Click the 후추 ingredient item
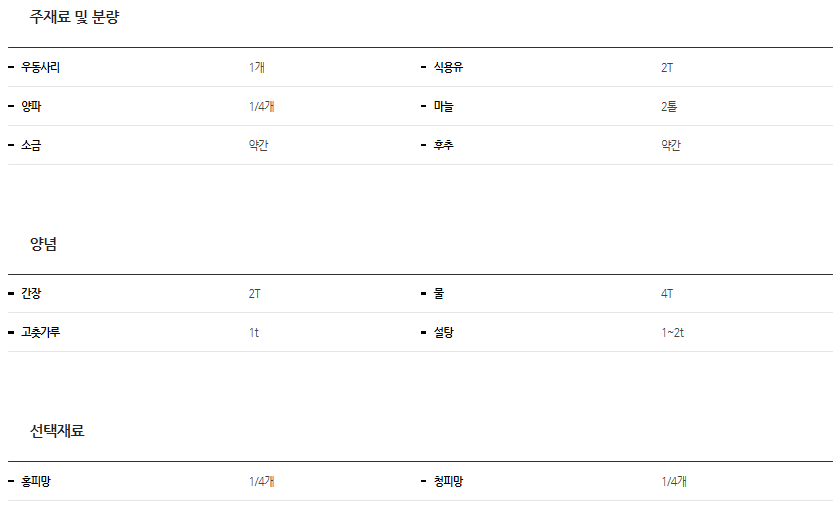Image resolution: width=837 pixels, height=508 pixels. click(443, 146)
